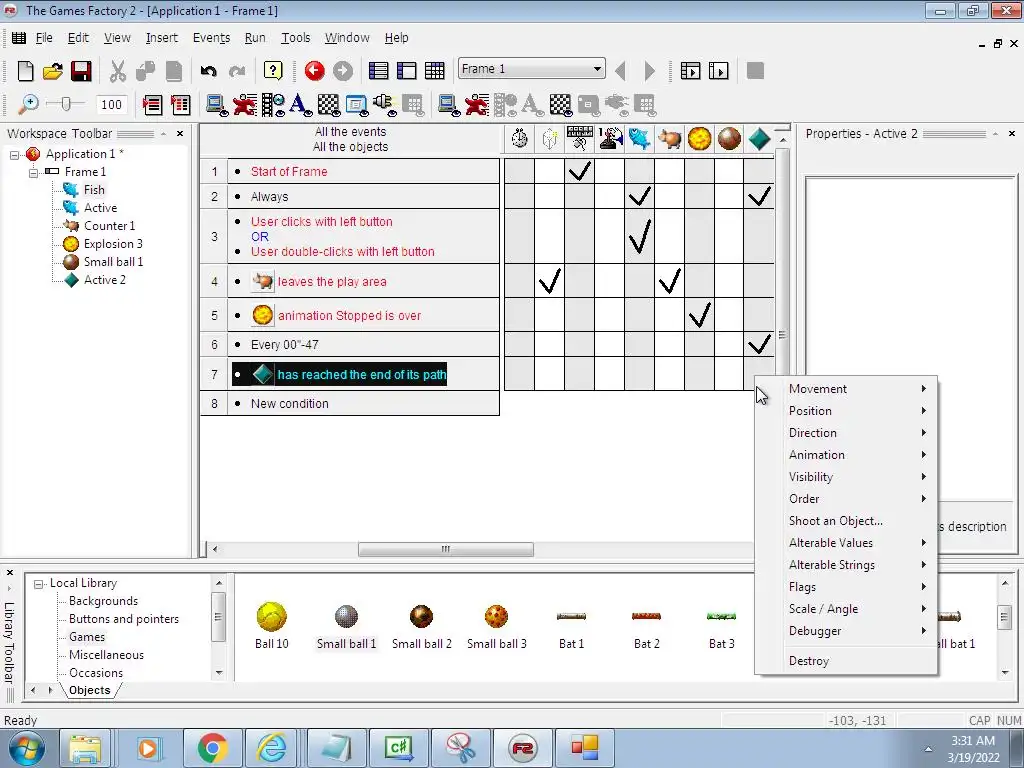1024x768 pixels.
Task: Click Active 2 diamond column header
Action: [760, 138]
